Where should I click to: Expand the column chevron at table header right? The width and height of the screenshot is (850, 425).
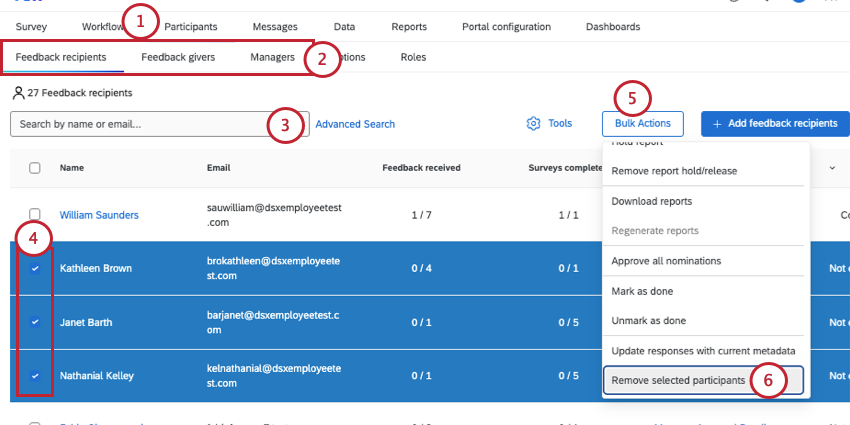pyautogui.click(x=833, y=168)
